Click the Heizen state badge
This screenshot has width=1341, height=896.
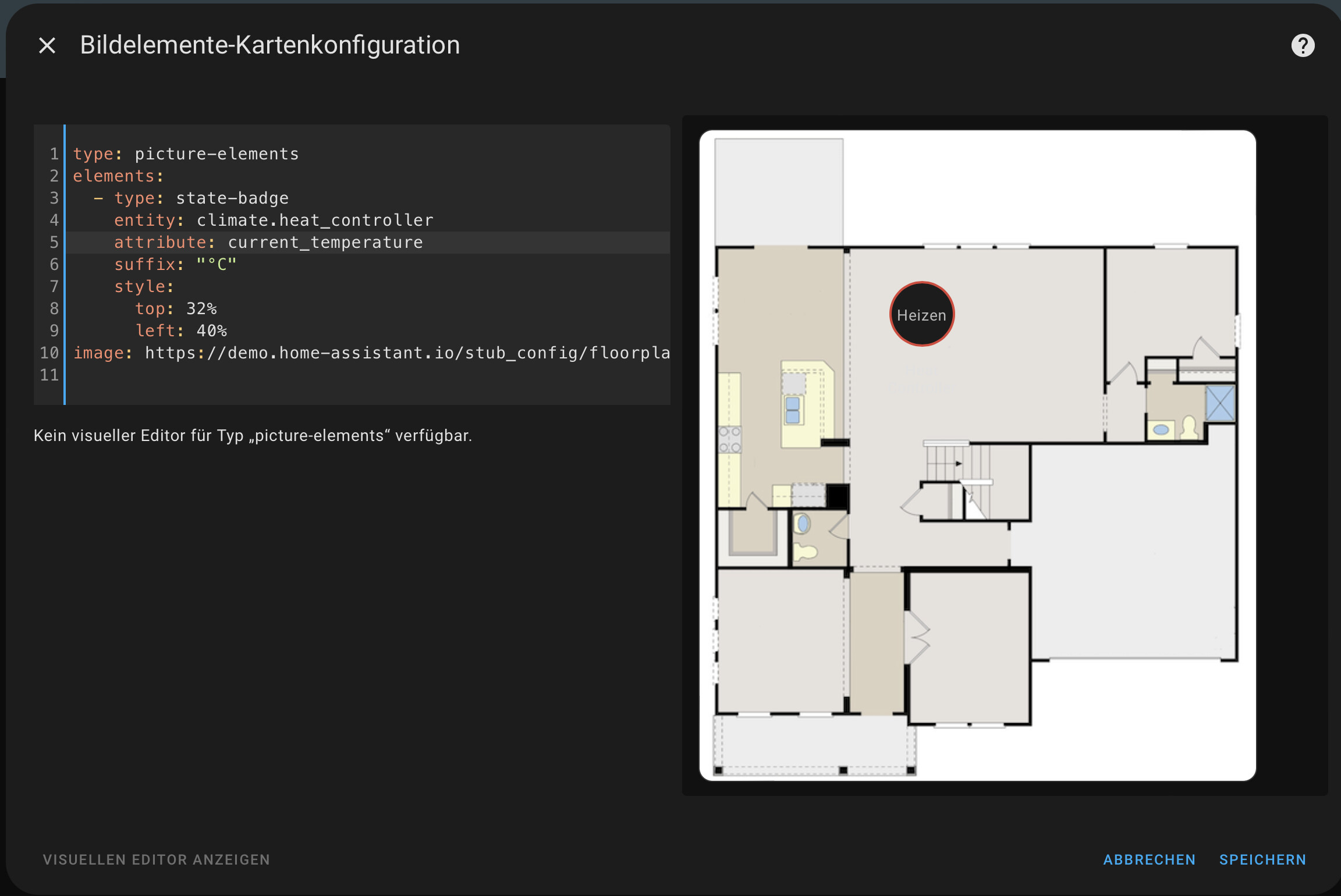point(921,315)
